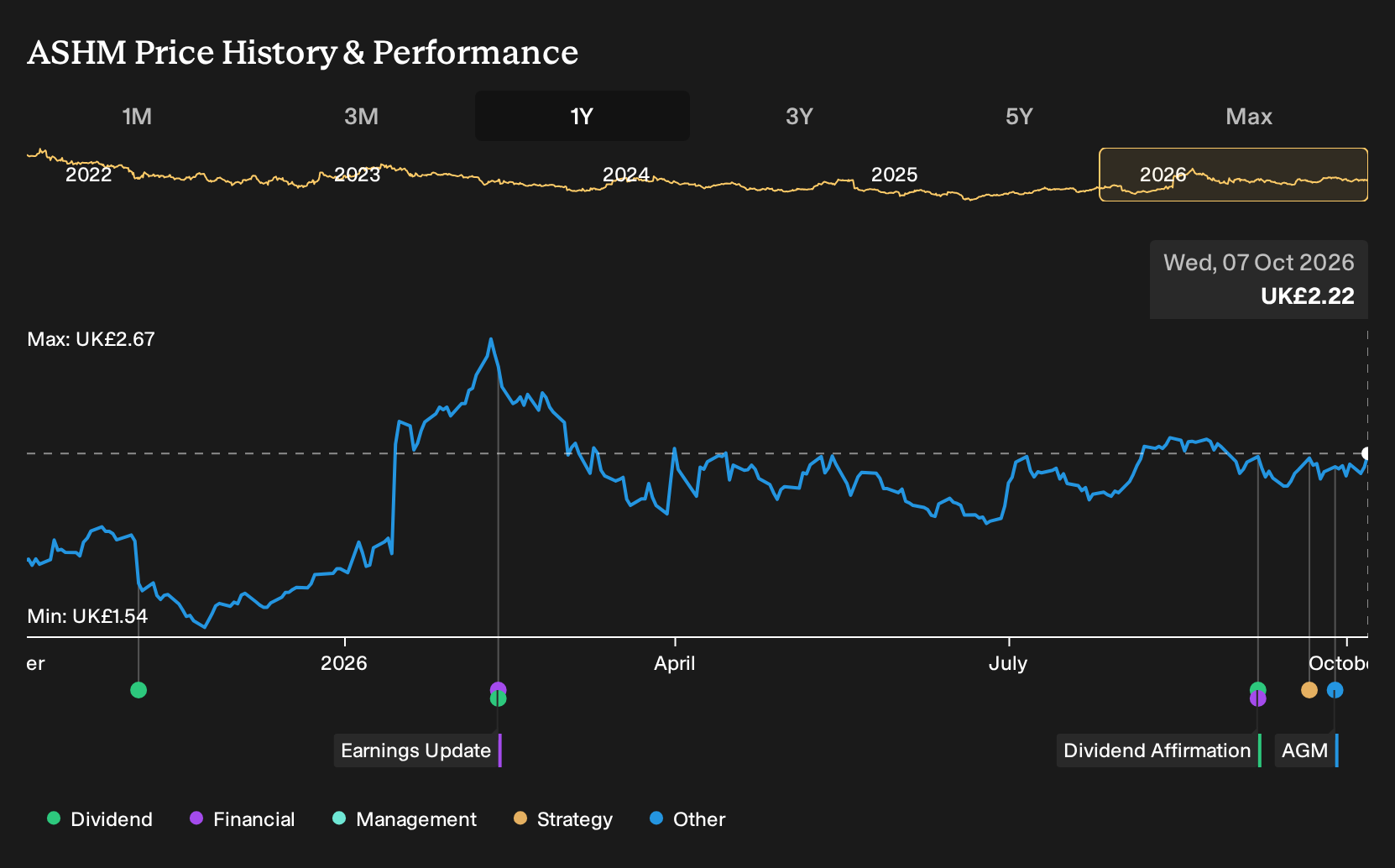The width and height of the screenshot is (1395, 868).
Task: Click the white current-price point on chart
Action: [x=1366, y=453]
